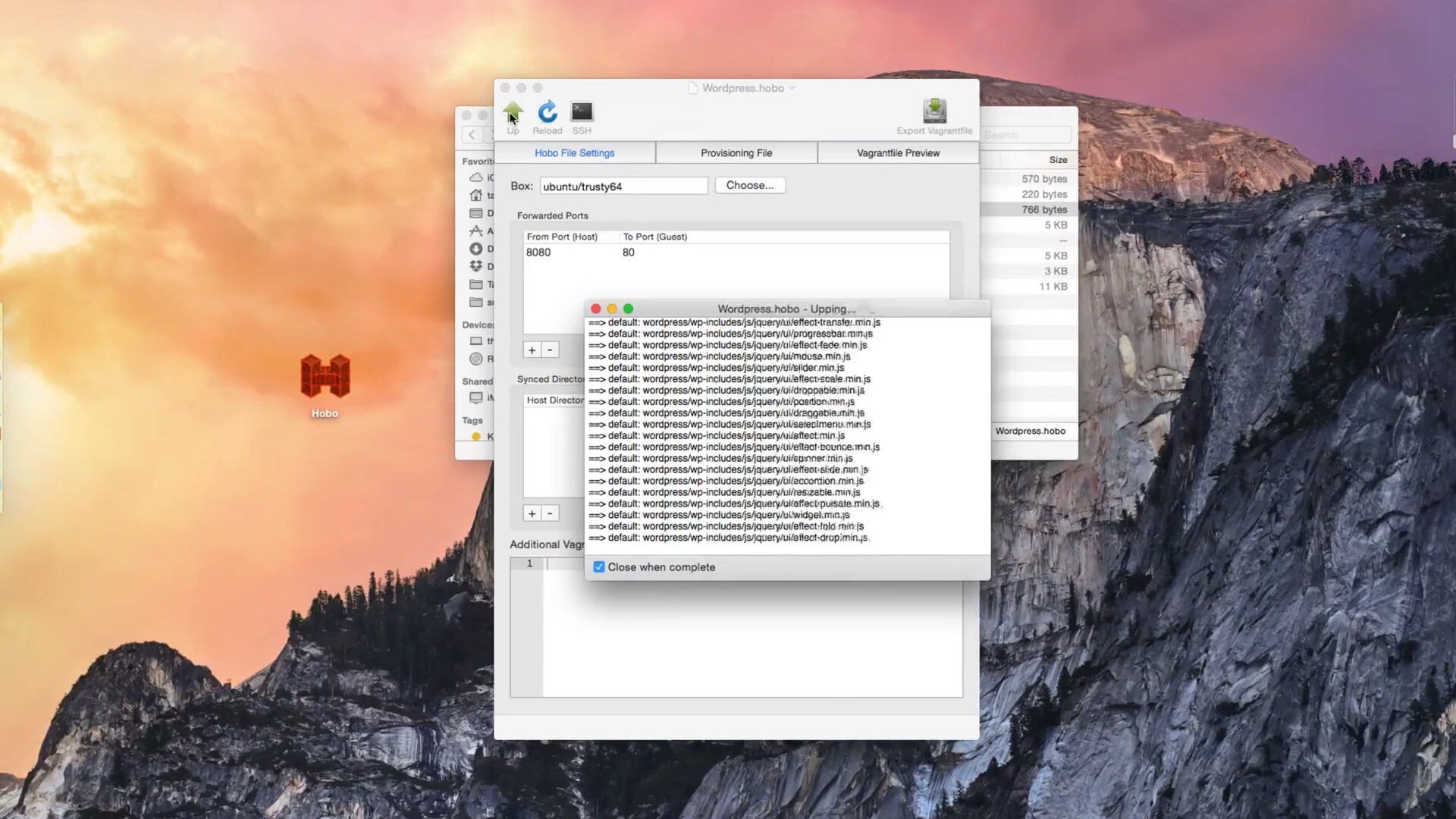Screen dimensions: 1456x819
Task: Remove synced directory with minus button
Action: (x=550, y=513)
